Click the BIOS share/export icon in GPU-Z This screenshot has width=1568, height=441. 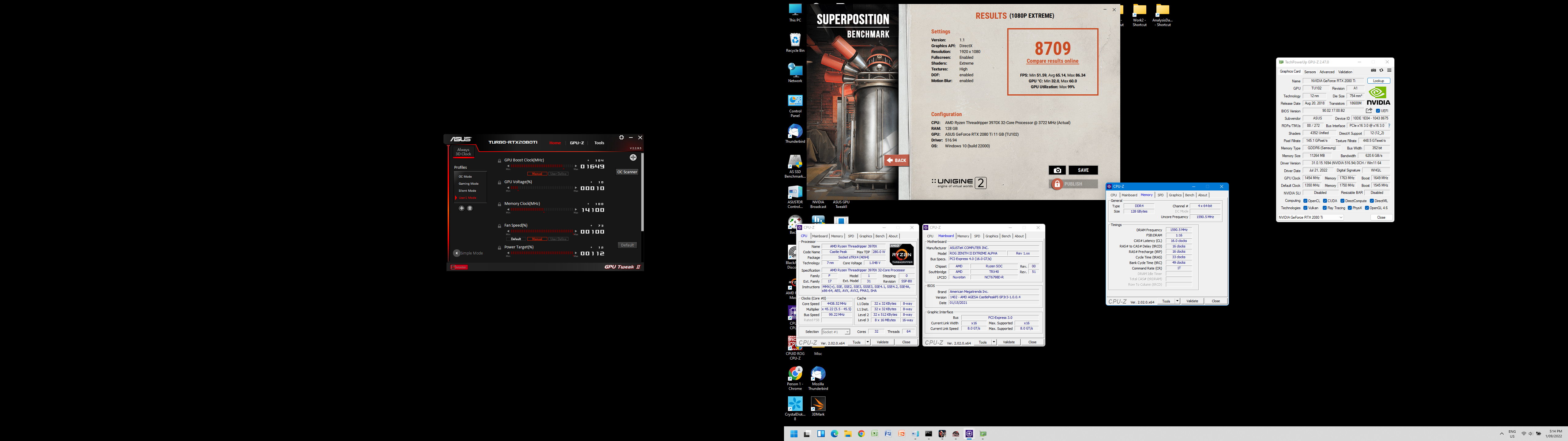(x=1369, y=111)
